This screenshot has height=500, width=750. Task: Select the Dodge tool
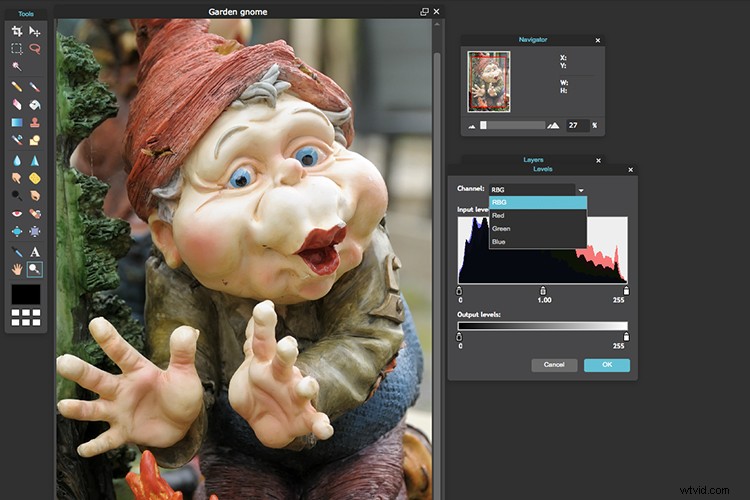click(x=17, y=196)
